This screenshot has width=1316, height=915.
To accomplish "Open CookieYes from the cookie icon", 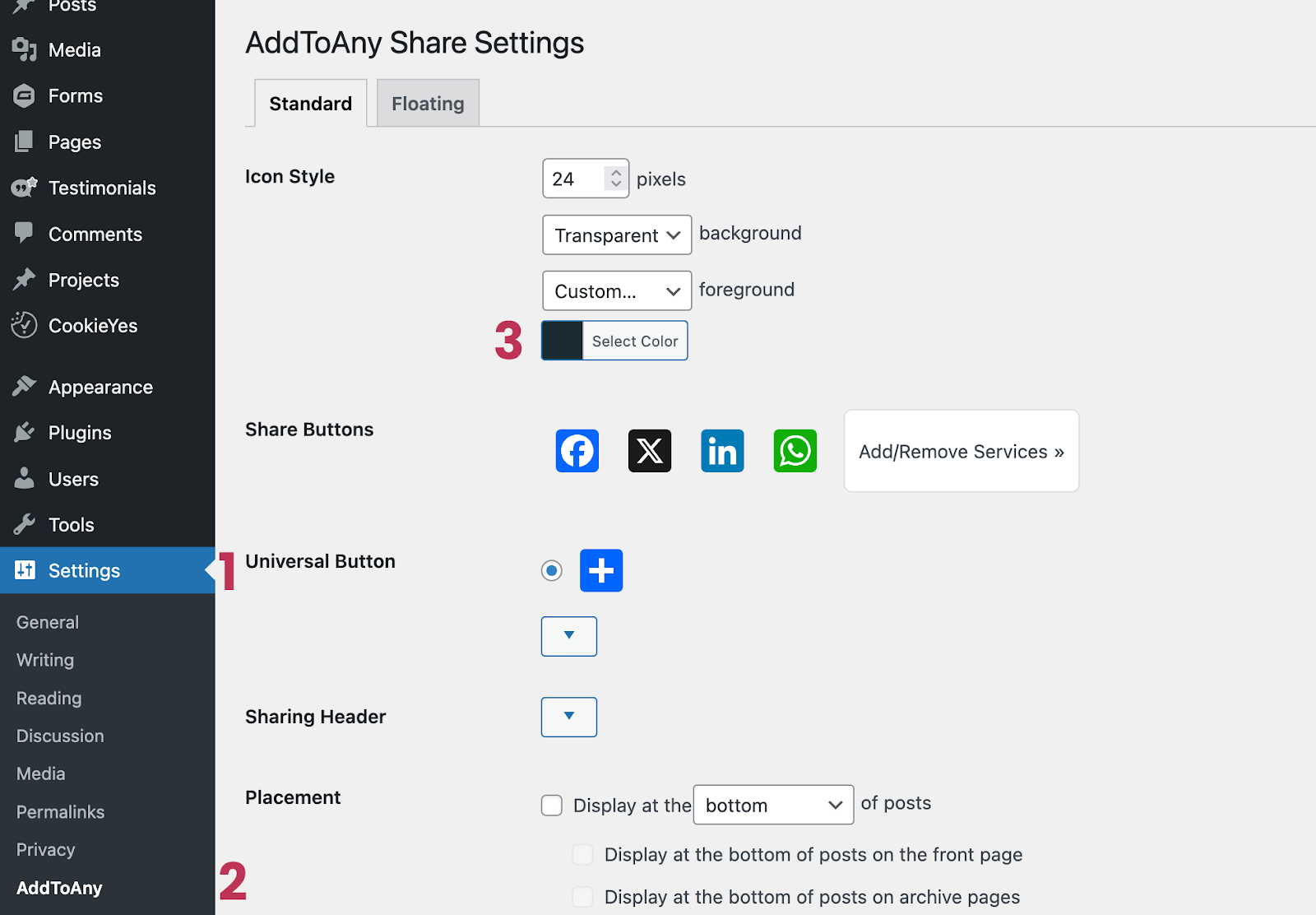I will [25, 325].
